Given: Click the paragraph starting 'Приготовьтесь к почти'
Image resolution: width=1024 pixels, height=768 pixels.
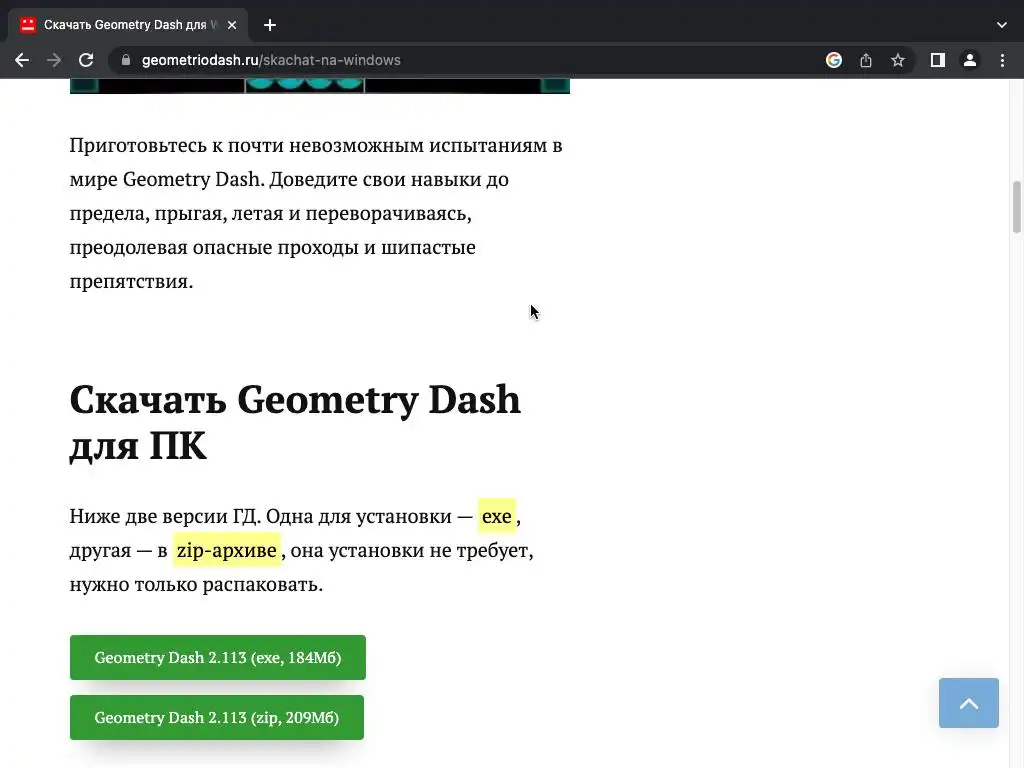Looking at the screenshot, I should pyautogui.click(x=316, y=213).
